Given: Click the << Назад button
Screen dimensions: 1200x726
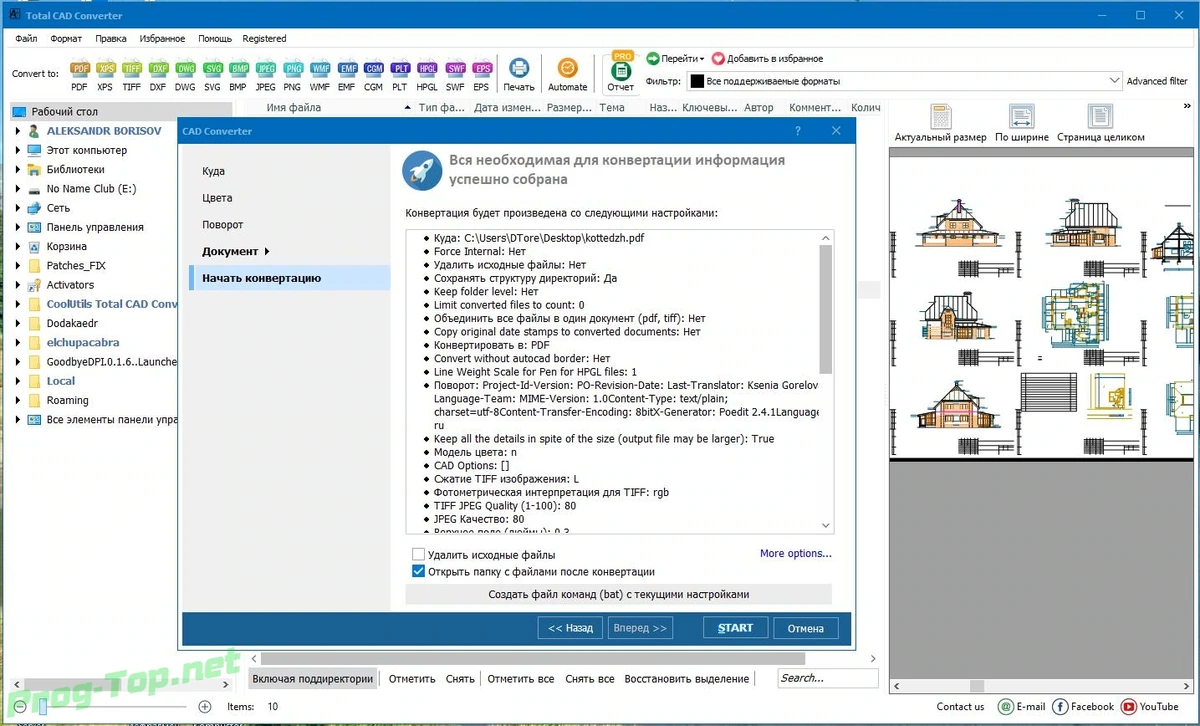Looking at the screenshot, I should 570,628.
